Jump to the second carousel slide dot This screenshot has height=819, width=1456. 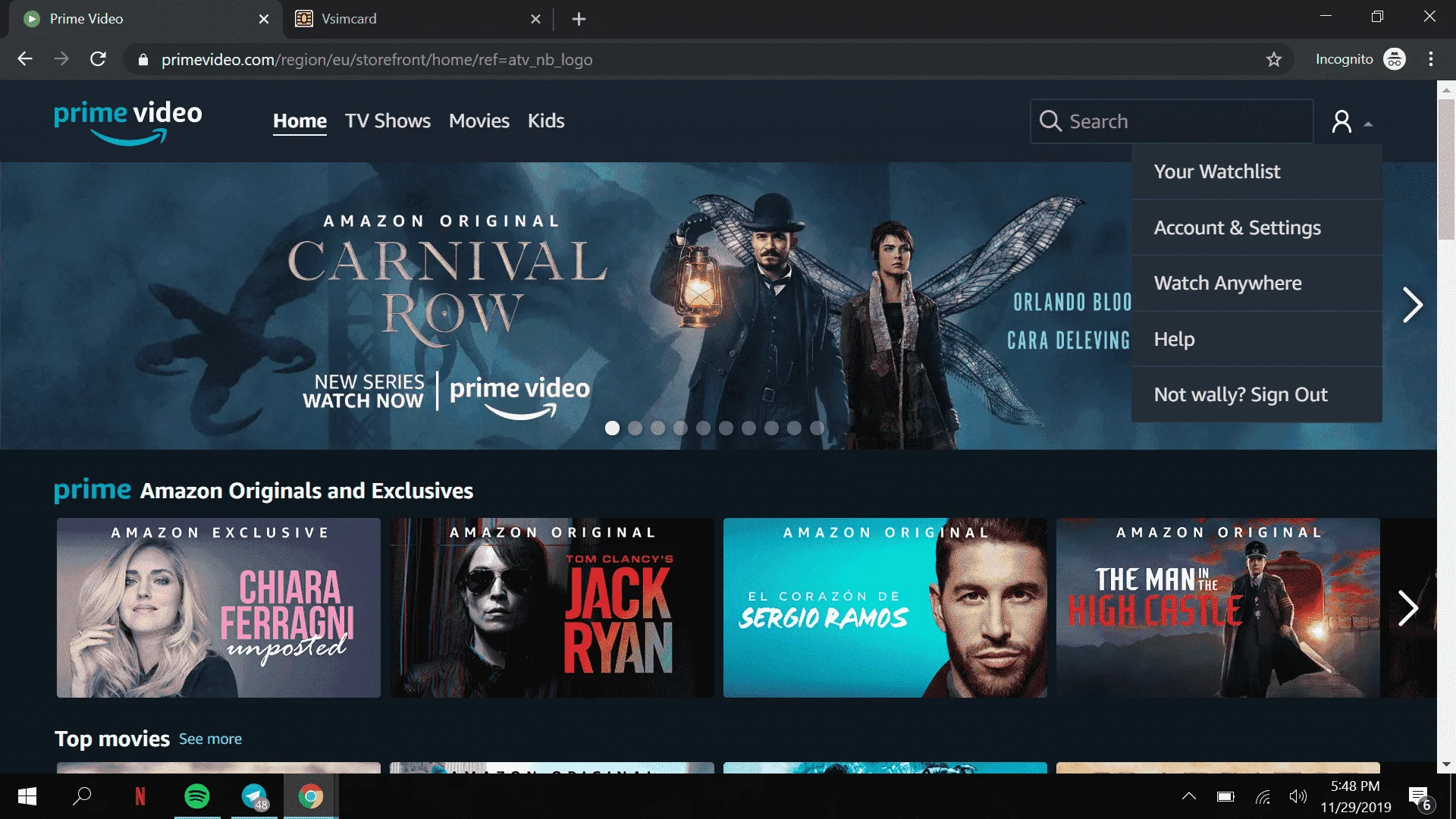[x=635, y=428]
